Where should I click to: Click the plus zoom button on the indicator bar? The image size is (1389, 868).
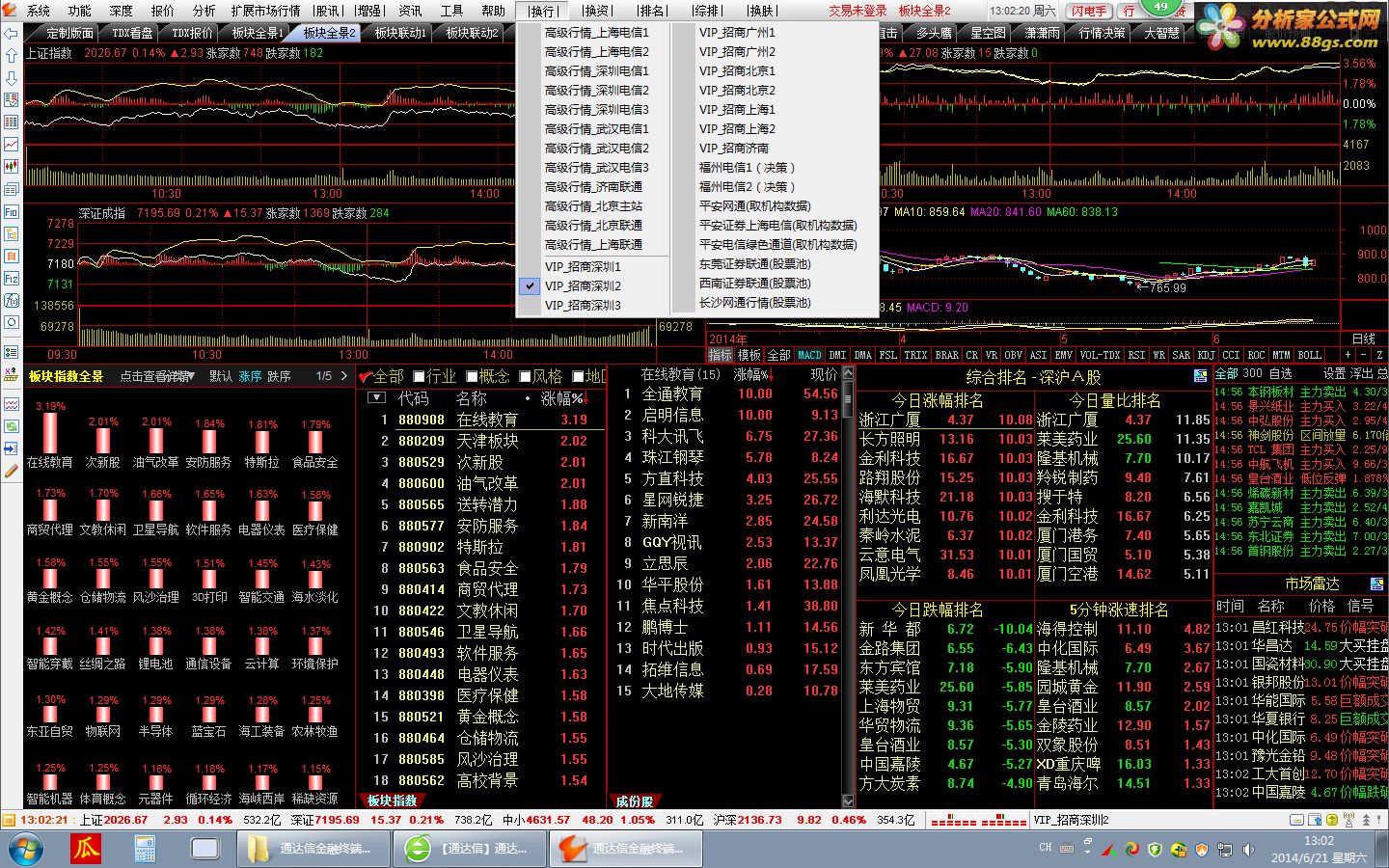[x=1348, y=355]
